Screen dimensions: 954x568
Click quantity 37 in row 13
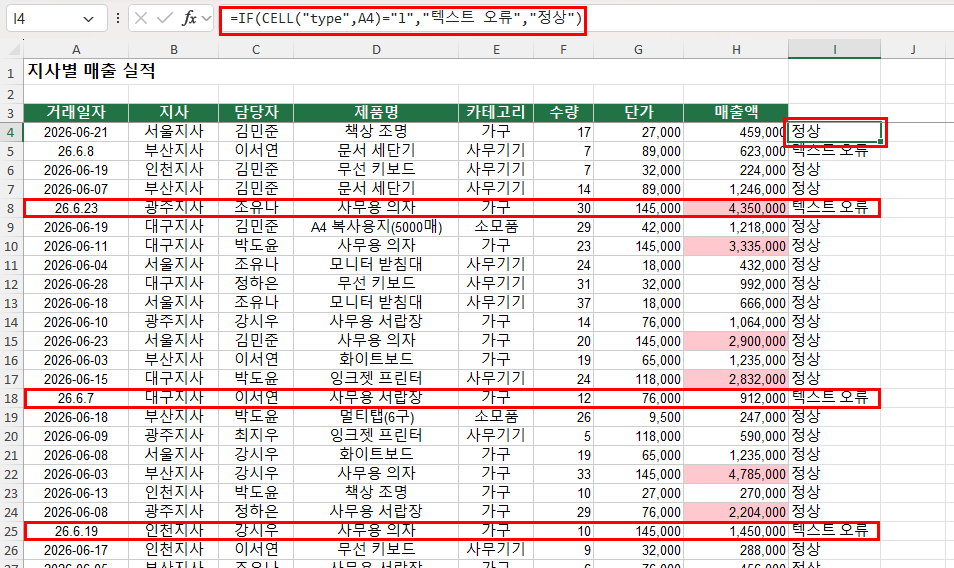[x=563, y=303]
